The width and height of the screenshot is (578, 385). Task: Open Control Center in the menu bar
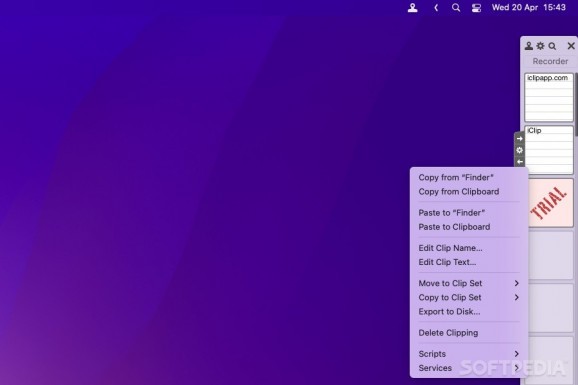(x=476, y=8)
